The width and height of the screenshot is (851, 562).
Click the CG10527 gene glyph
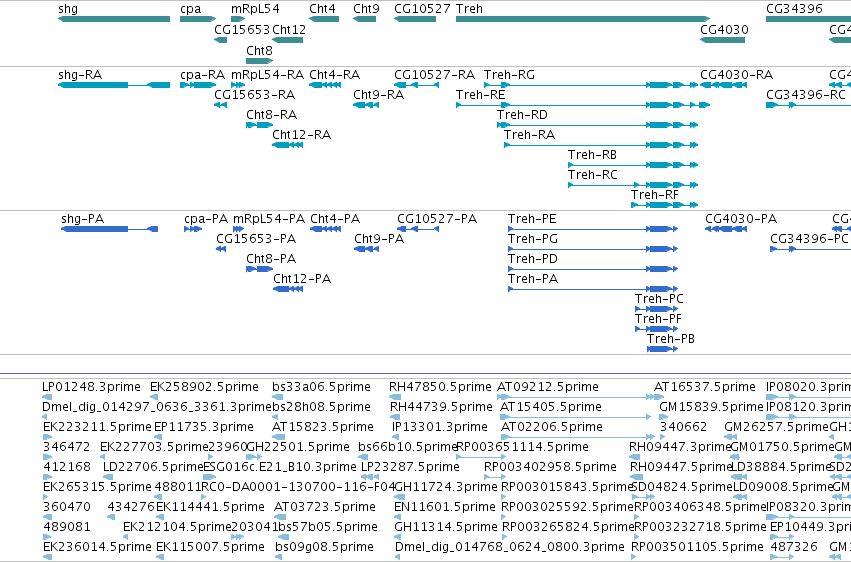click(415, 19)
